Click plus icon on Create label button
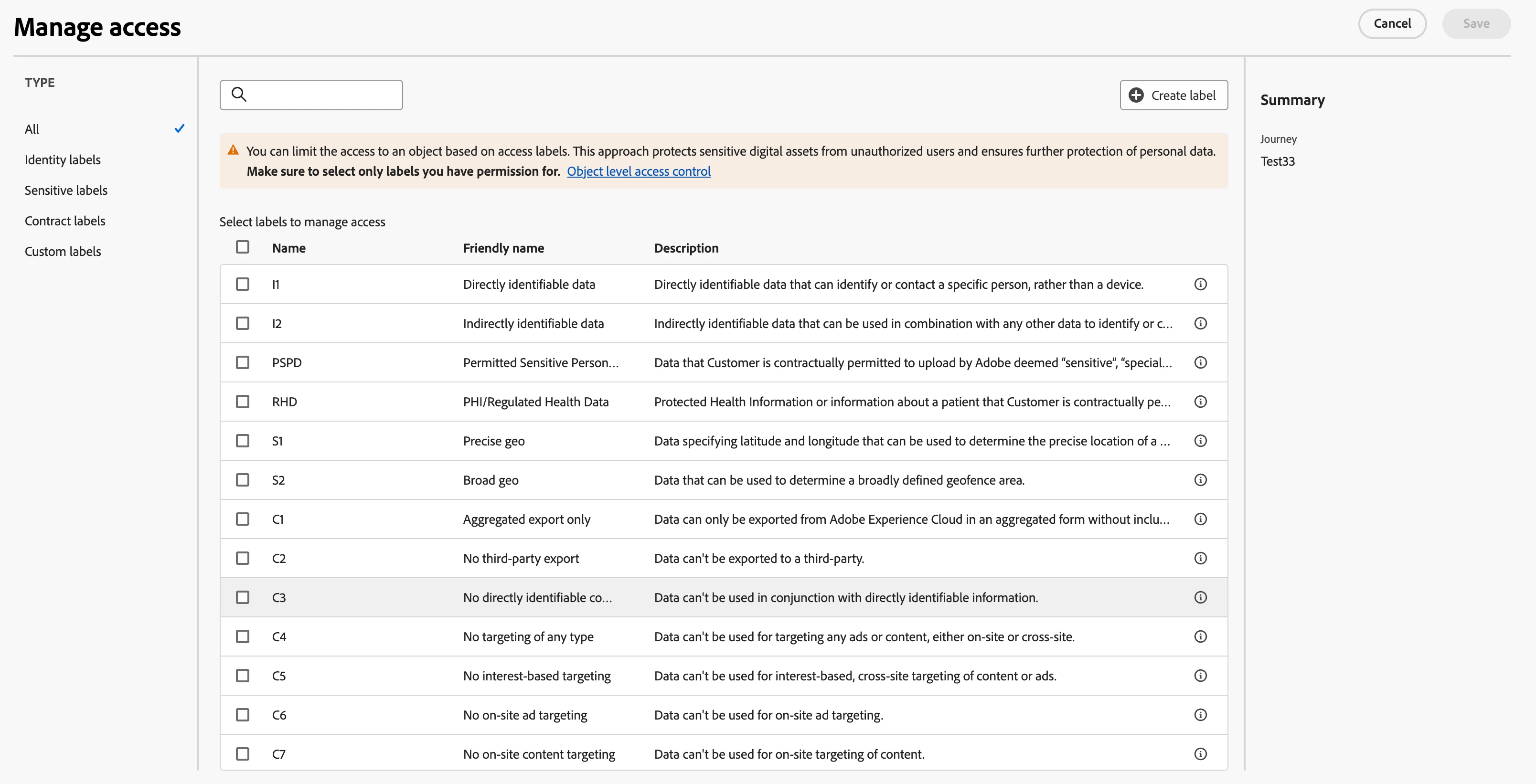The image size is (1536, 784). tap(1137, 95)
